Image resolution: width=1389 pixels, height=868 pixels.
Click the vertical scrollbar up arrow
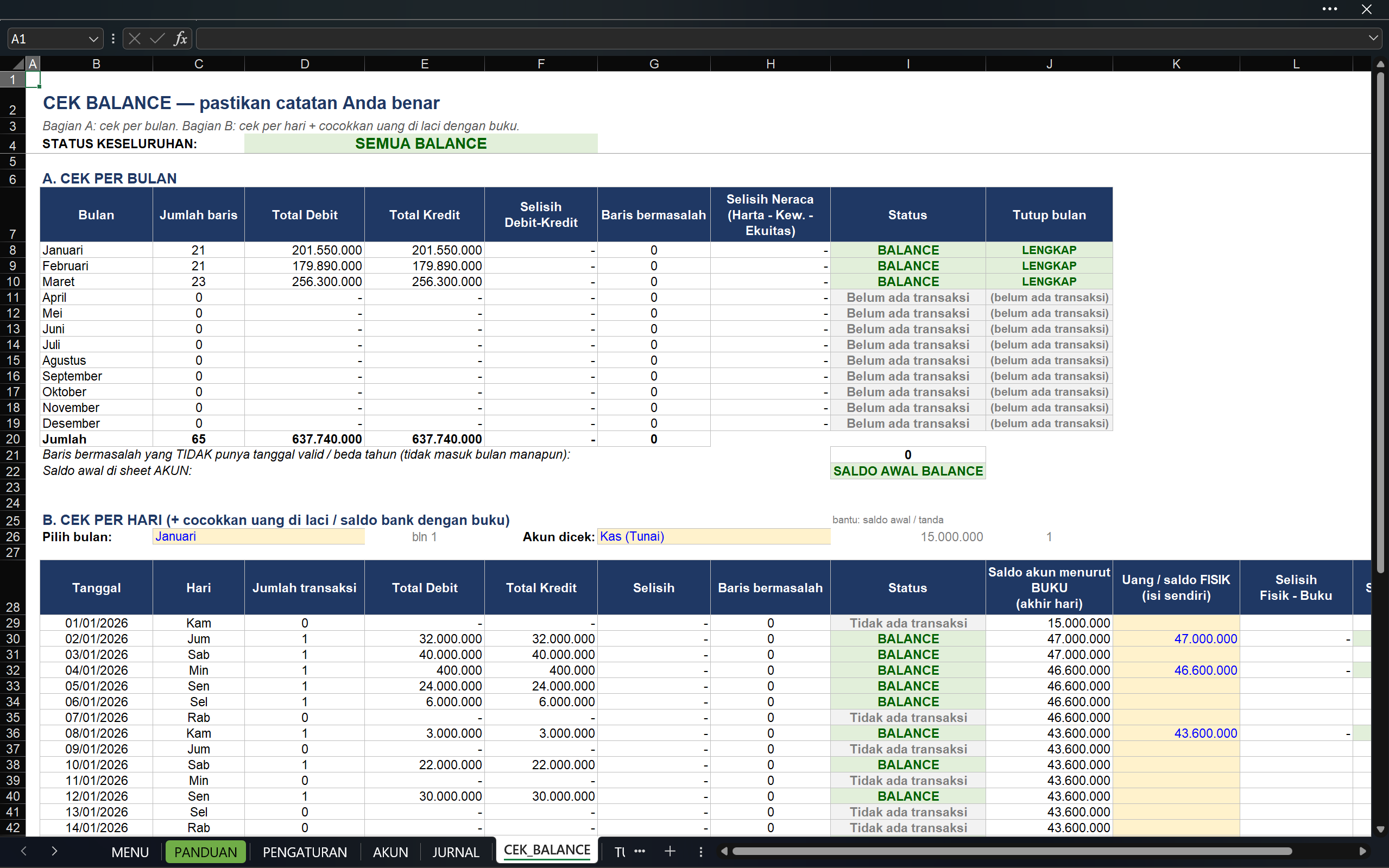(1380, 64)
